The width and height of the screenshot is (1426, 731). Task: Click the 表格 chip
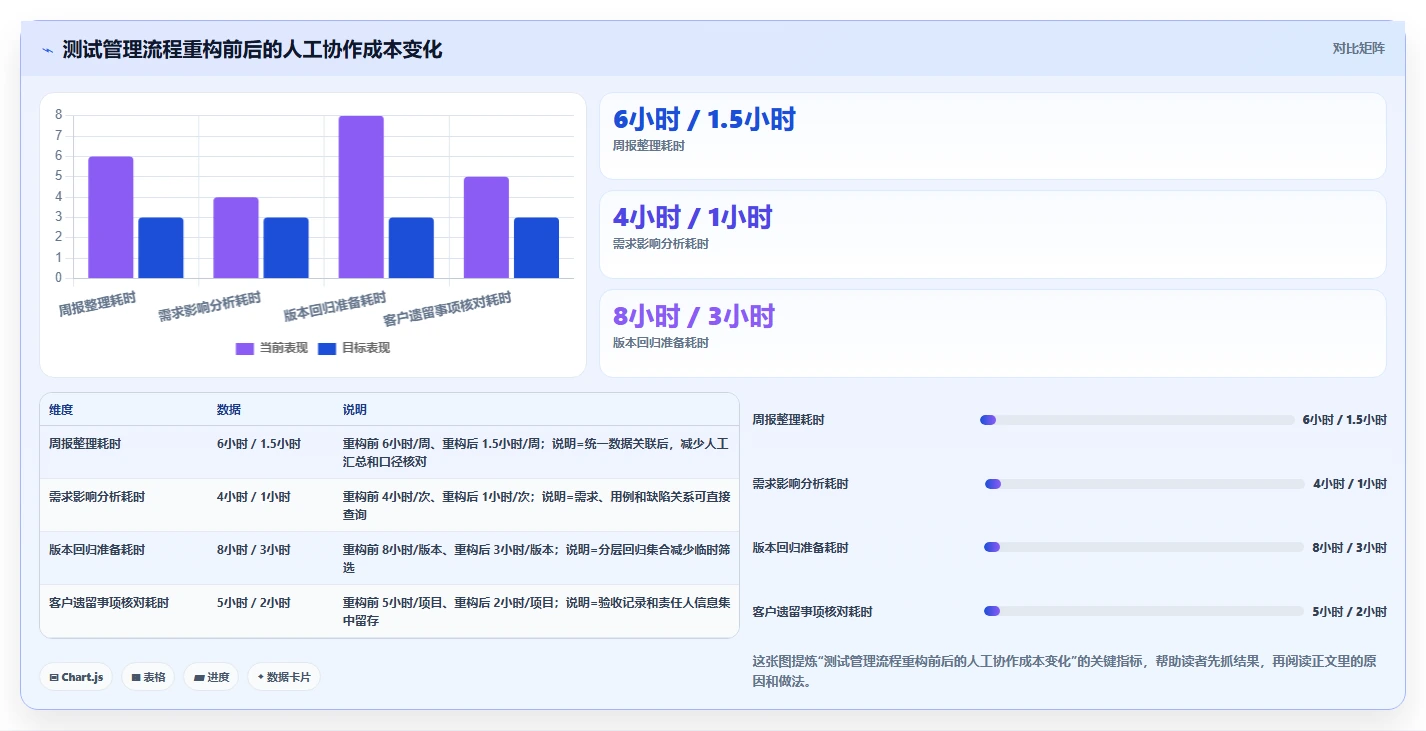pyautogui.click(x=148, y=677)
